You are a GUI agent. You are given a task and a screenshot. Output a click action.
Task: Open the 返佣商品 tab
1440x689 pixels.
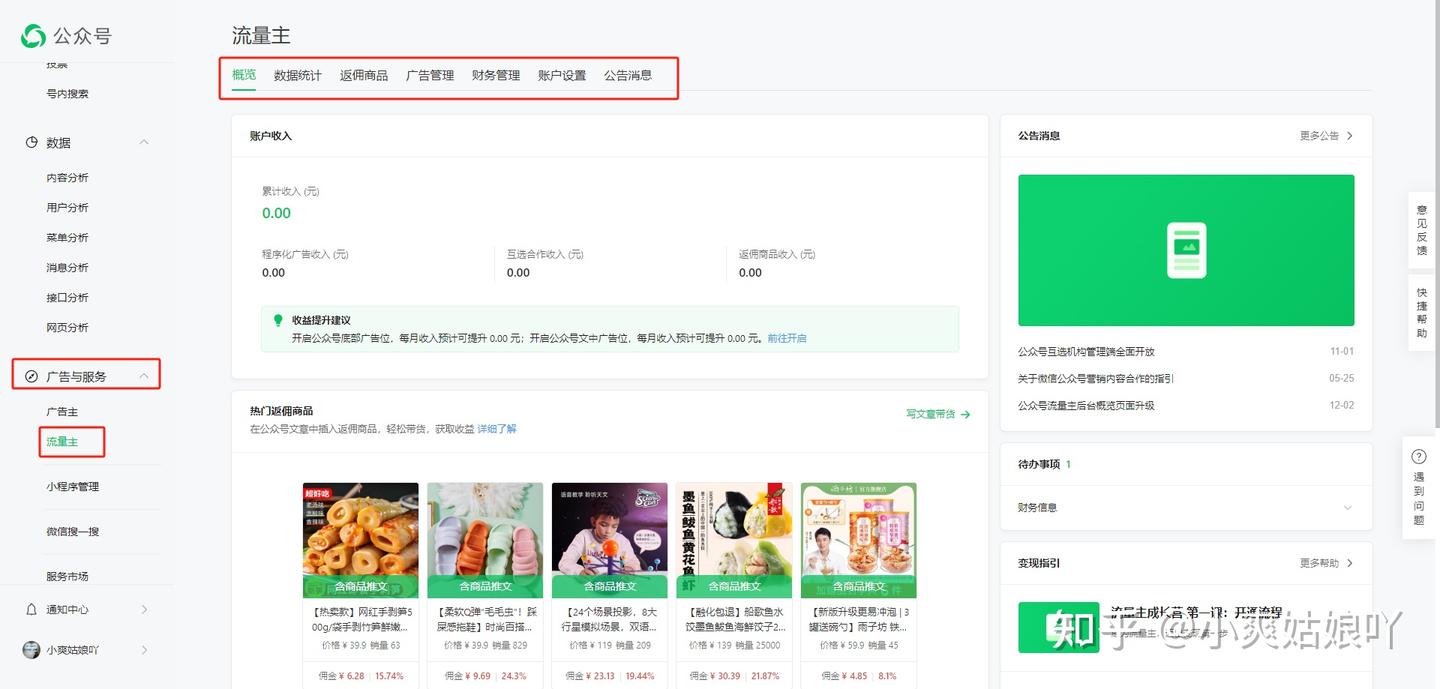click(364, 75)
